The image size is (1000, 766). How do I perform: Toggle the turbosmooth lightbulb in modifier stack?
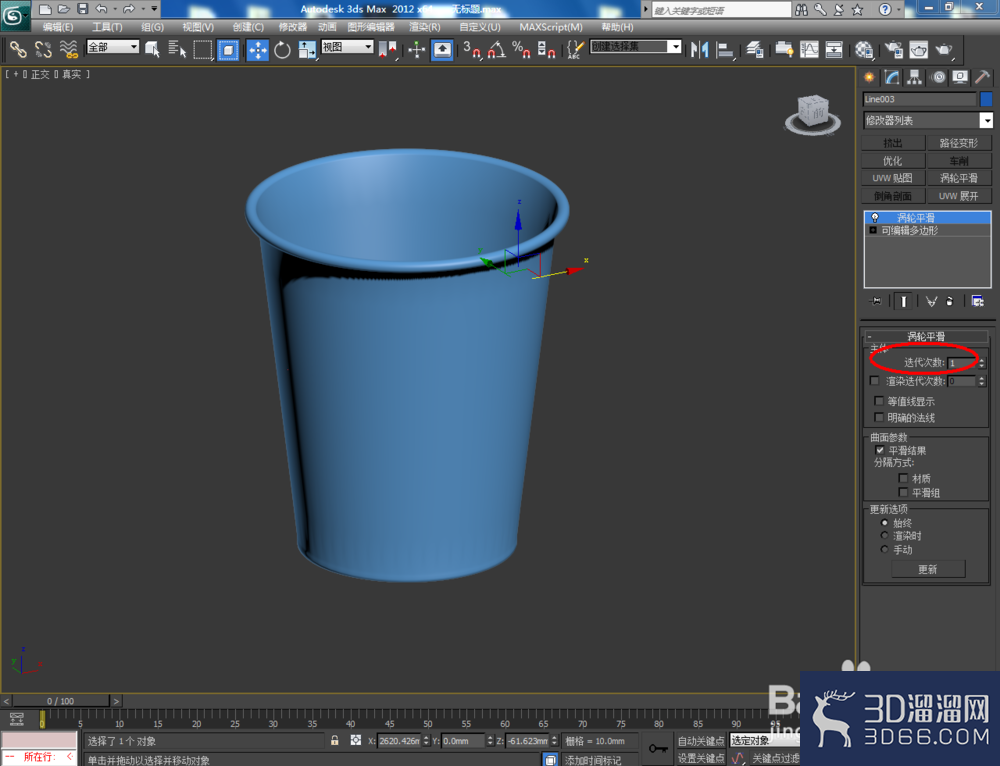click(874, 217)
